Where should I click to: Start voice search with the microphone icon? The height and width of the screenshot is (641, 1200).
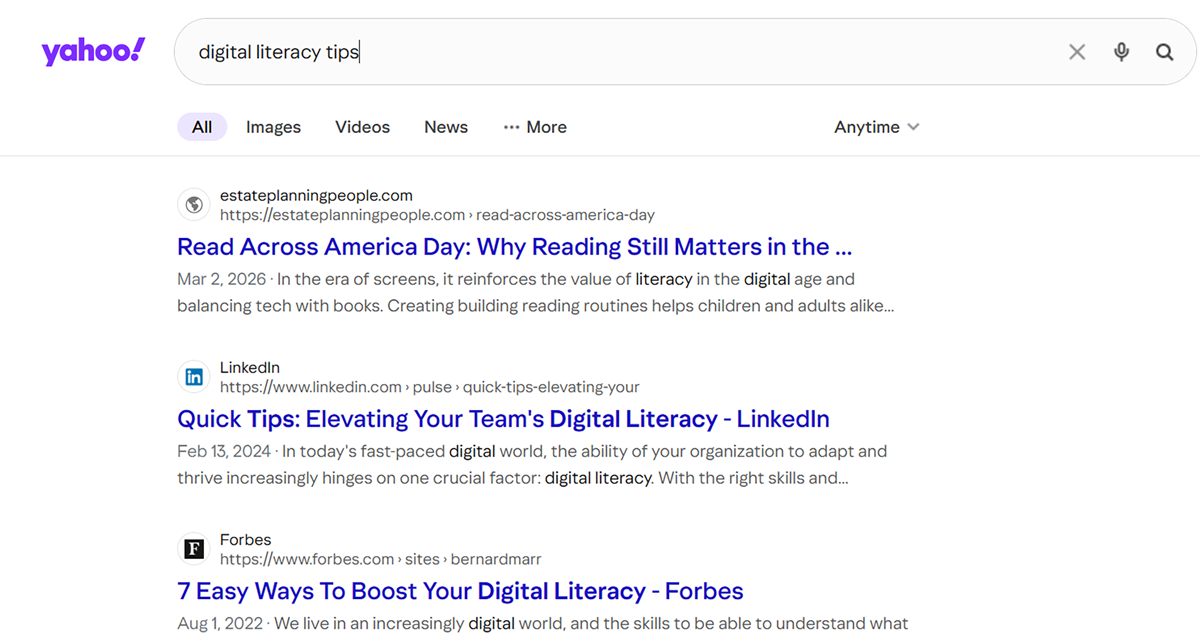click(1121, 52)
